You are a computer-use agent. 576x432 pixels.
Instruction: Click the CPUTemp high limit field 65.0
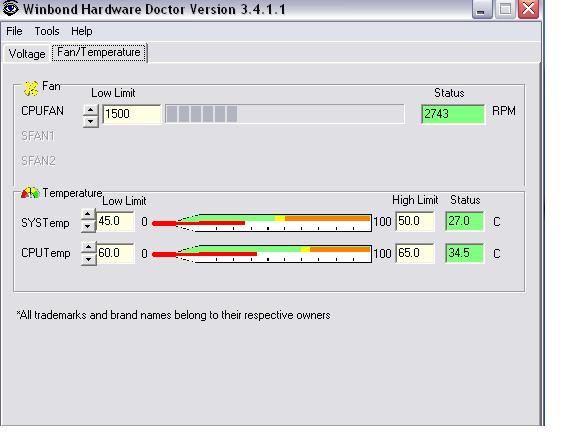click(415, 253)
